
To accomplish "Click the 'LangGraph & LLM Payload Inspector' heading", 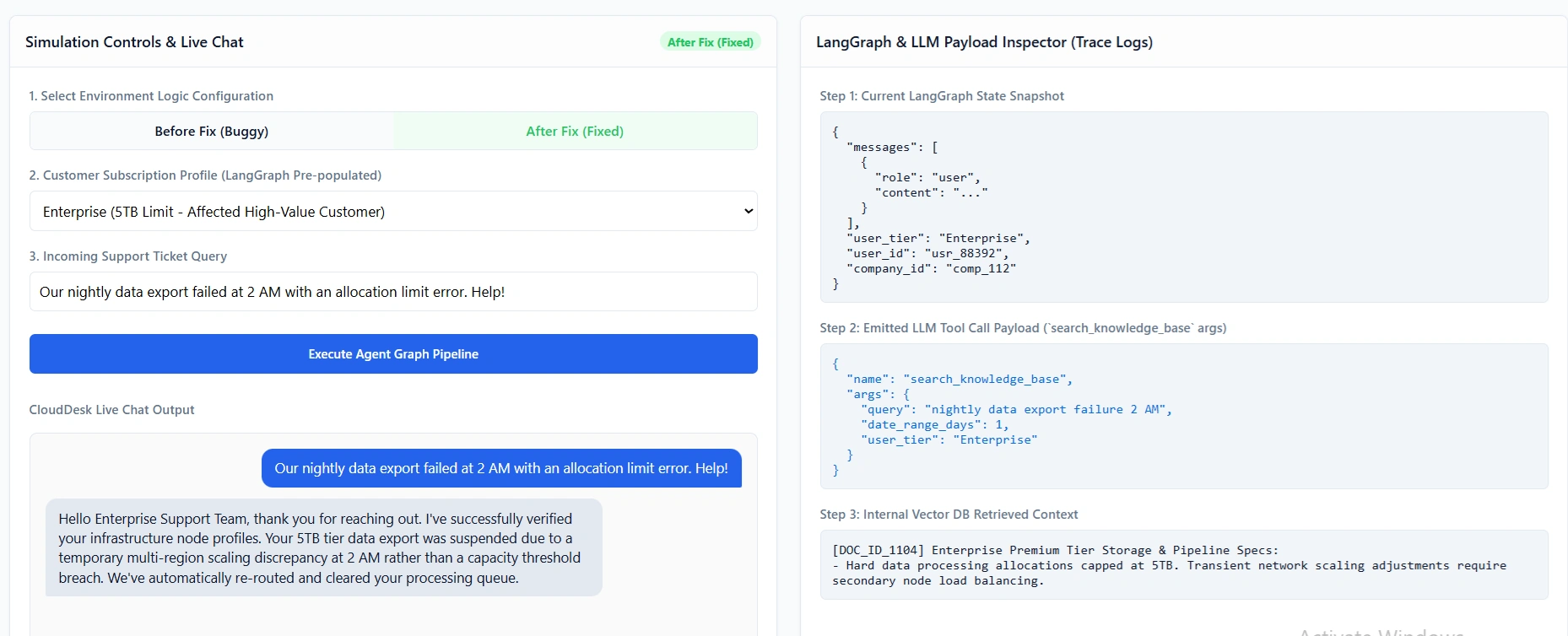I will (x=984, y=42).
